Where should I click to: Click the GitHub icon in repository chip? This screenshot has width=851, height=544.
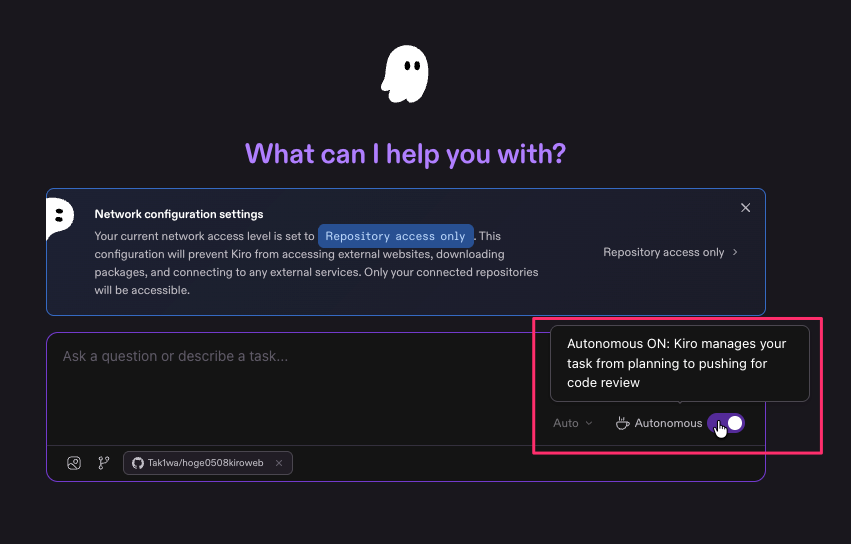tap(138, 463)
